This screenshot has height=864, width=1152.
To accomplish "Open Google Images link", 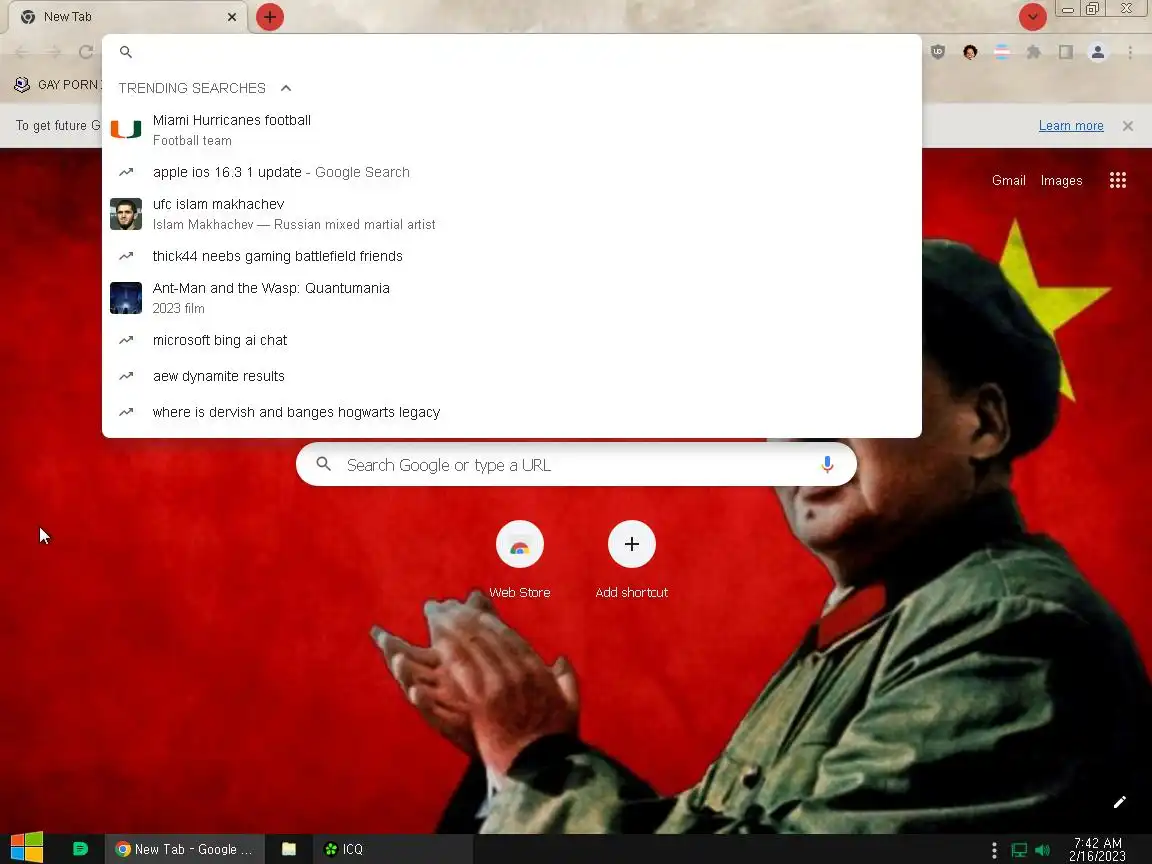I will tap(1061, 181).
